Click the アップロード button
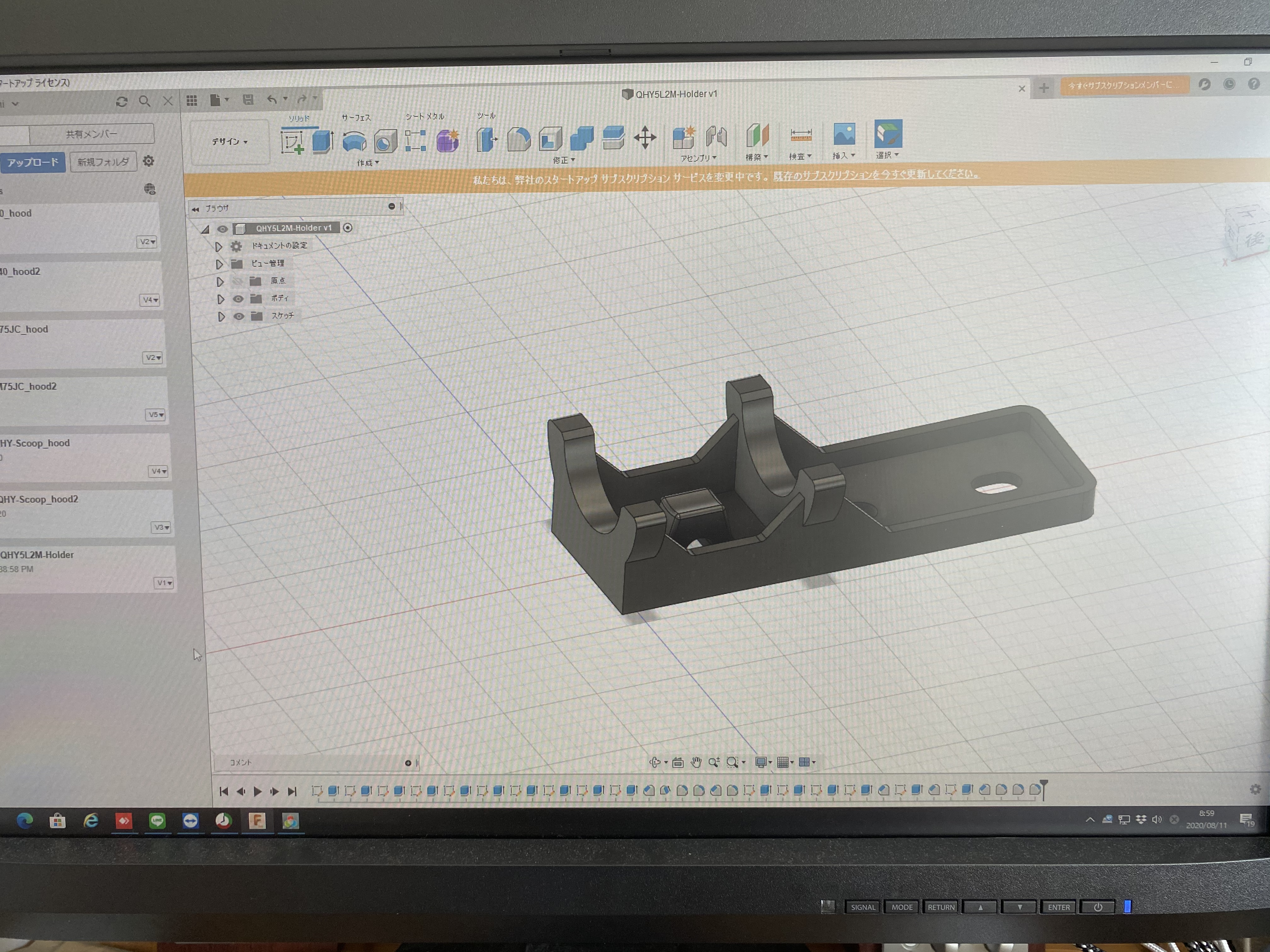Viewport: 1270px width, 952px height. click(x=33, y=162)
